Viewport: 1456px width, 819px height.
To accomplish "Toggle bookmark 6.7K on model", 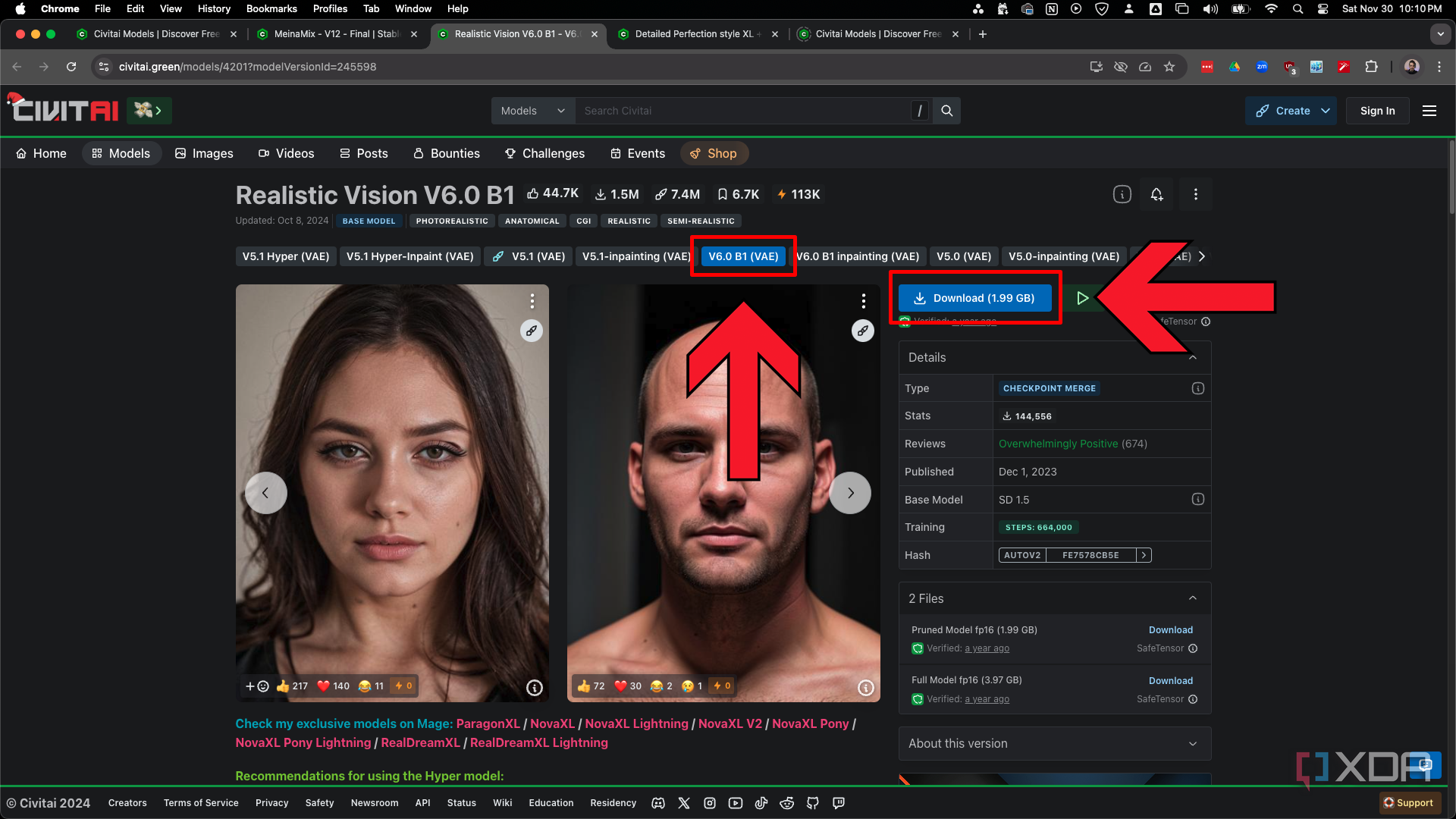I will click(x=739, y=194).
